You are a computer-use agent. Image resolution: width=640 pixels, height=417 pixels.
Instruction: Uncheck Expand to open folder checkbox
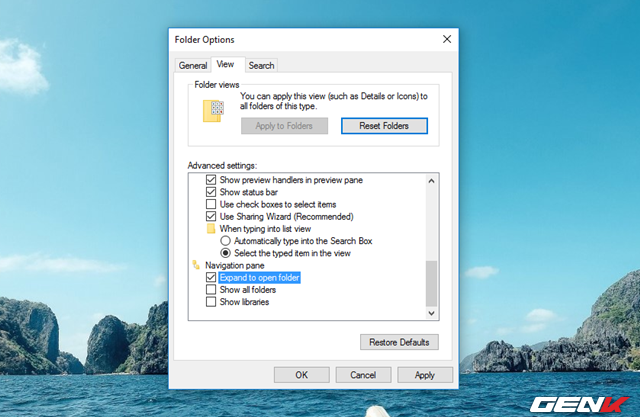pyautogui.click(x=211, y=277)
